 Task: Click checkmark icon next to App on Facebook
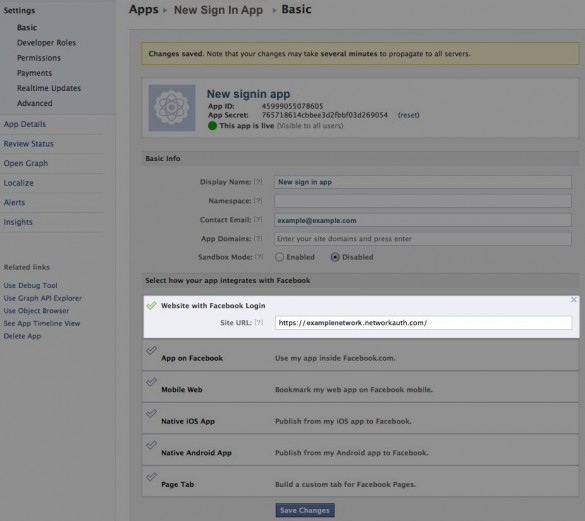point(151,350)
